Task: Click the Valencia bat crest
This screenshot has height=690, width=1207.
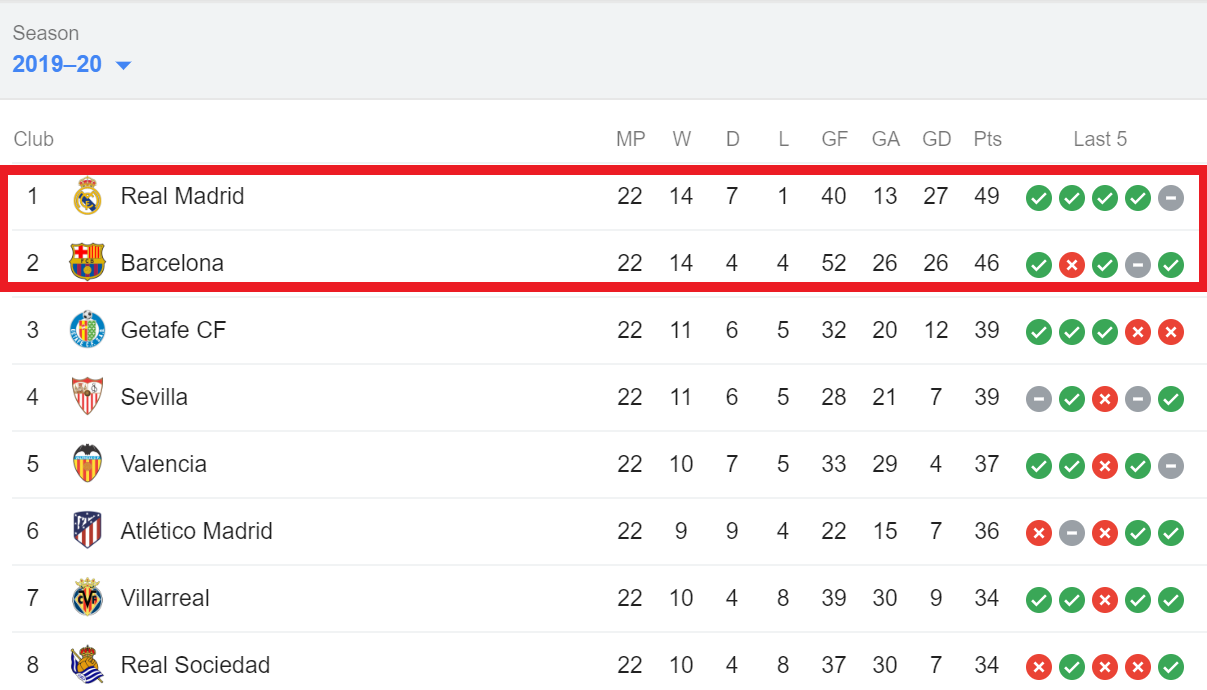Action: click(88, 464)
